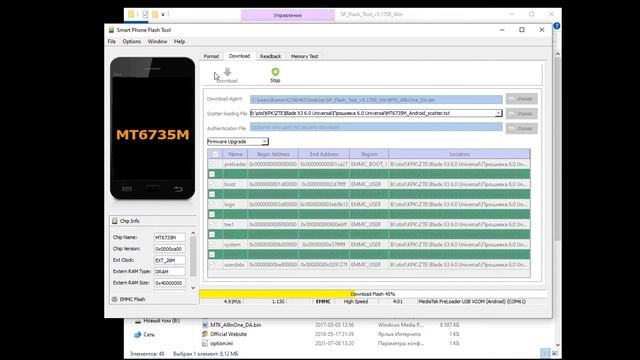Click the Name column header
The image size is (640, 360).
click(235, 154)
